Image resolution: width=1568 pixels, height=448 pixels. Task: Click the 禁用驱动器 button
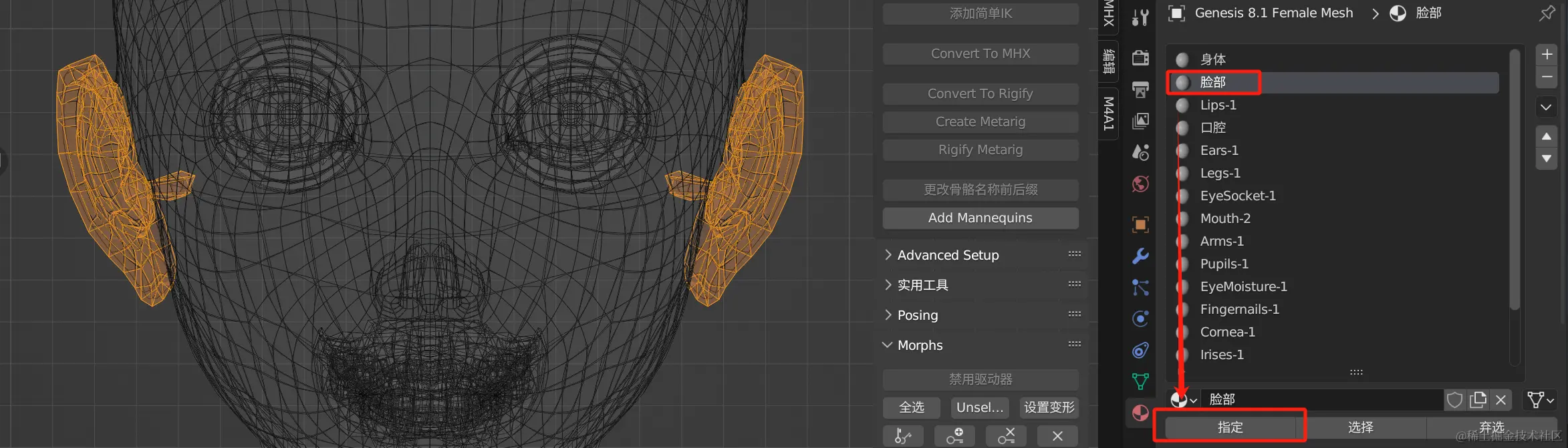[x=981, y=379]
